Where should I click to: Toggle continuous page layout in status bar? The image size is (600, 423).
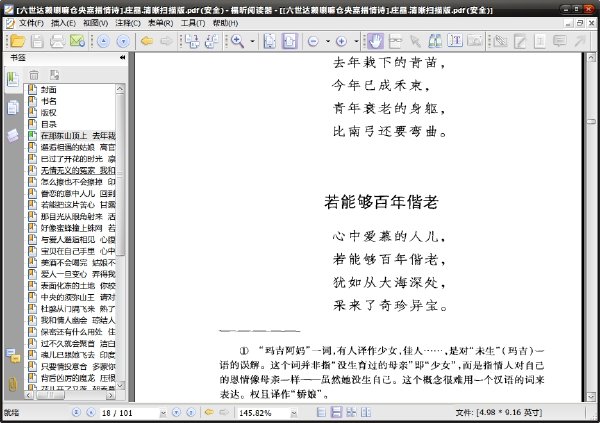(x=336, y=412)
